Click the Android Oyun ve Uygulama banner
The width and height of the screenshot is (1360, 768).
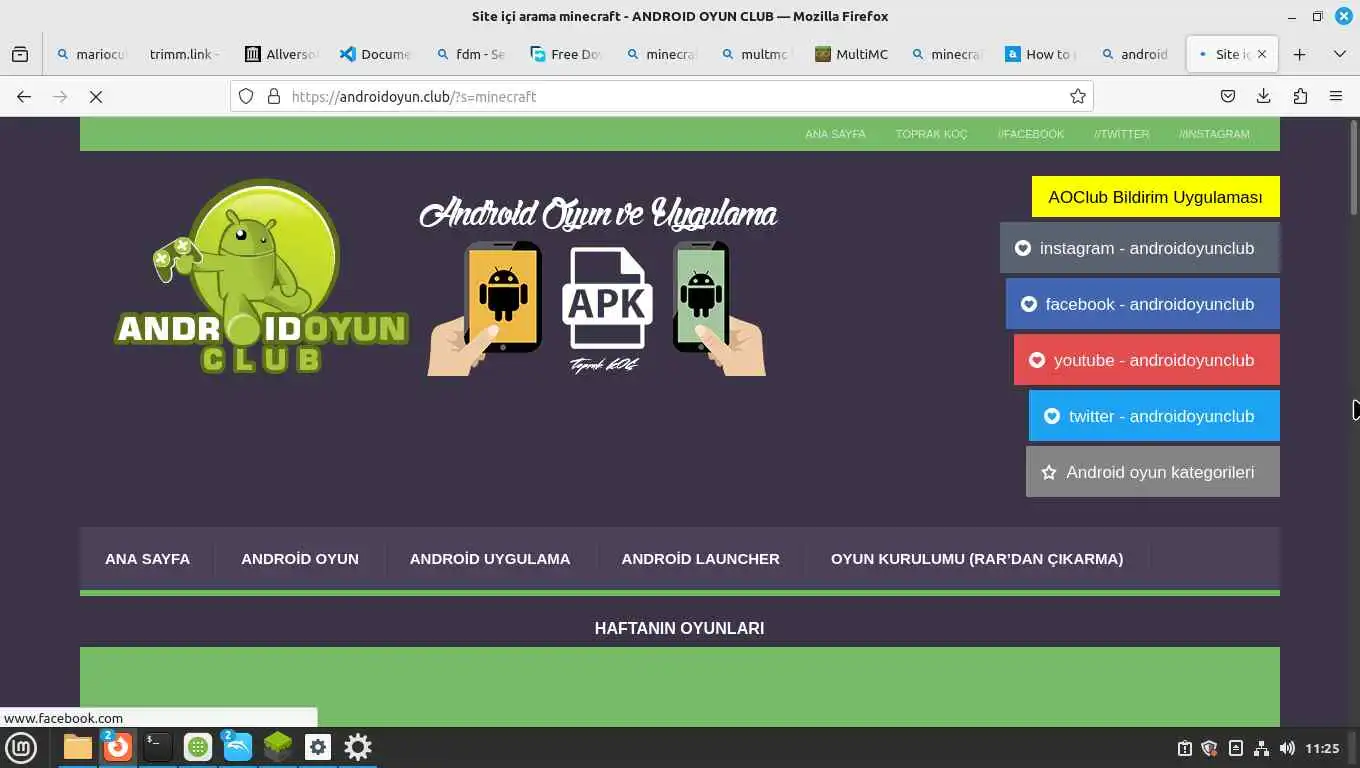[x=597, y=287]
